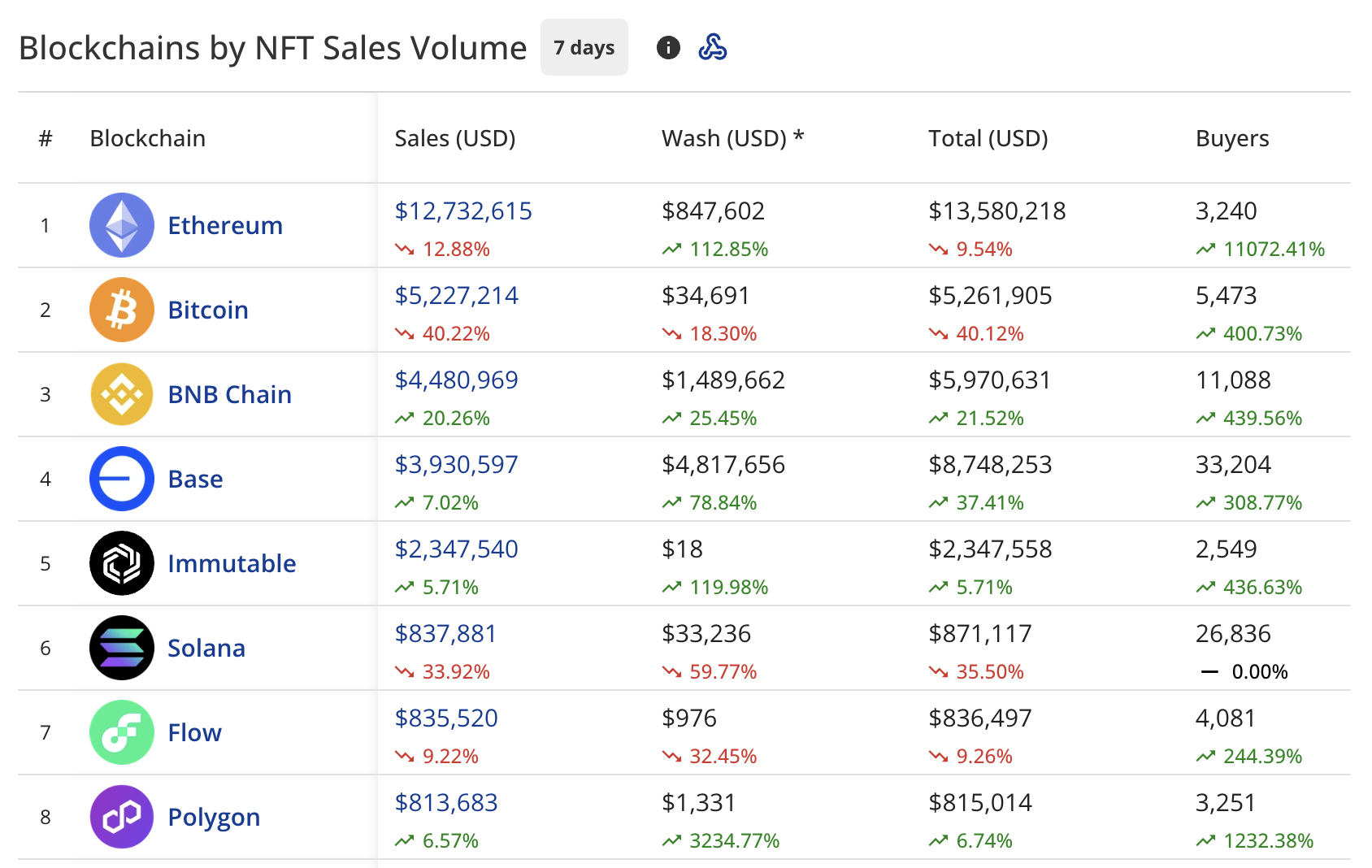Open the Flow blockchain link
The height and width of the screenshot is (868, 1372).
coord(194,732)
